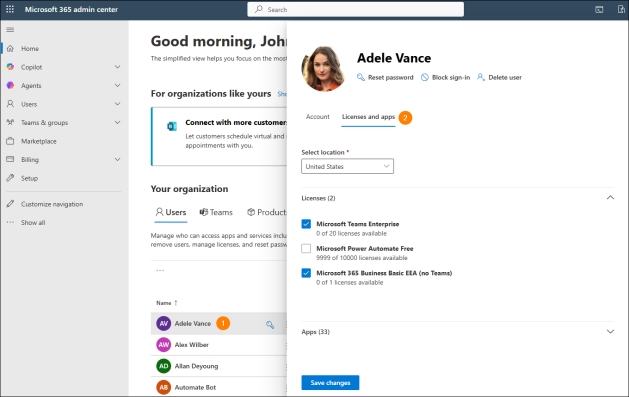The height and width of the screenshot is (397, 629).
Task: Open the Select location dropdown
Action: 347,166
